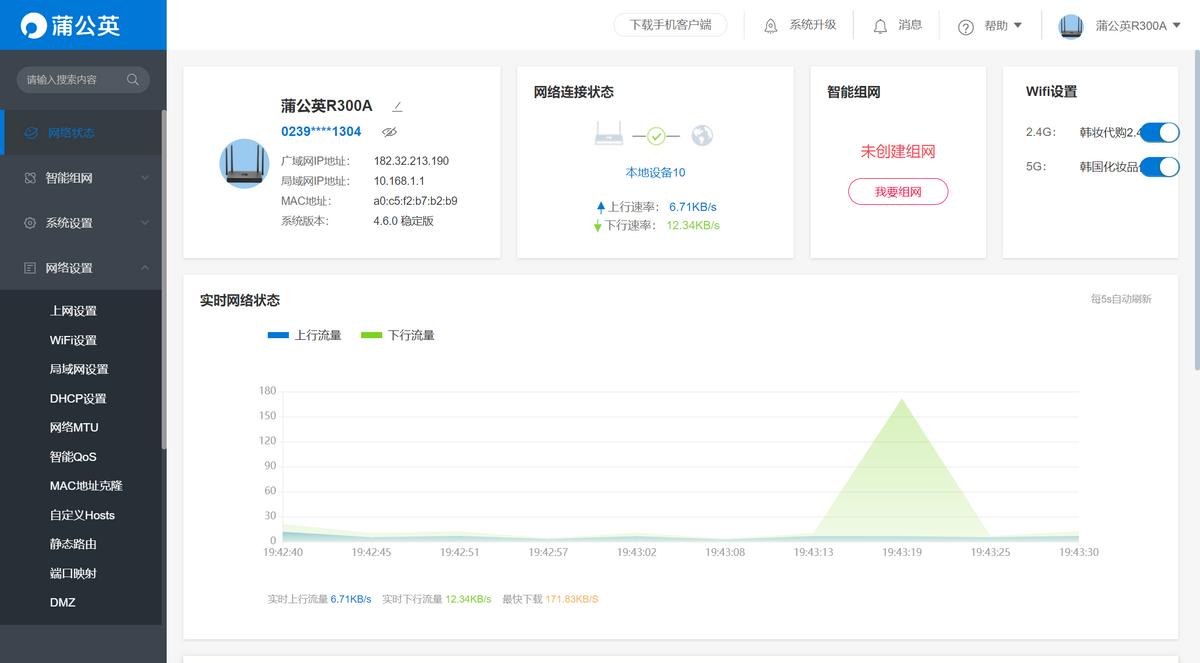Click the search magnifier icon in sidebar
This screenshot has width=1200, height=663.
click(133, 79)
